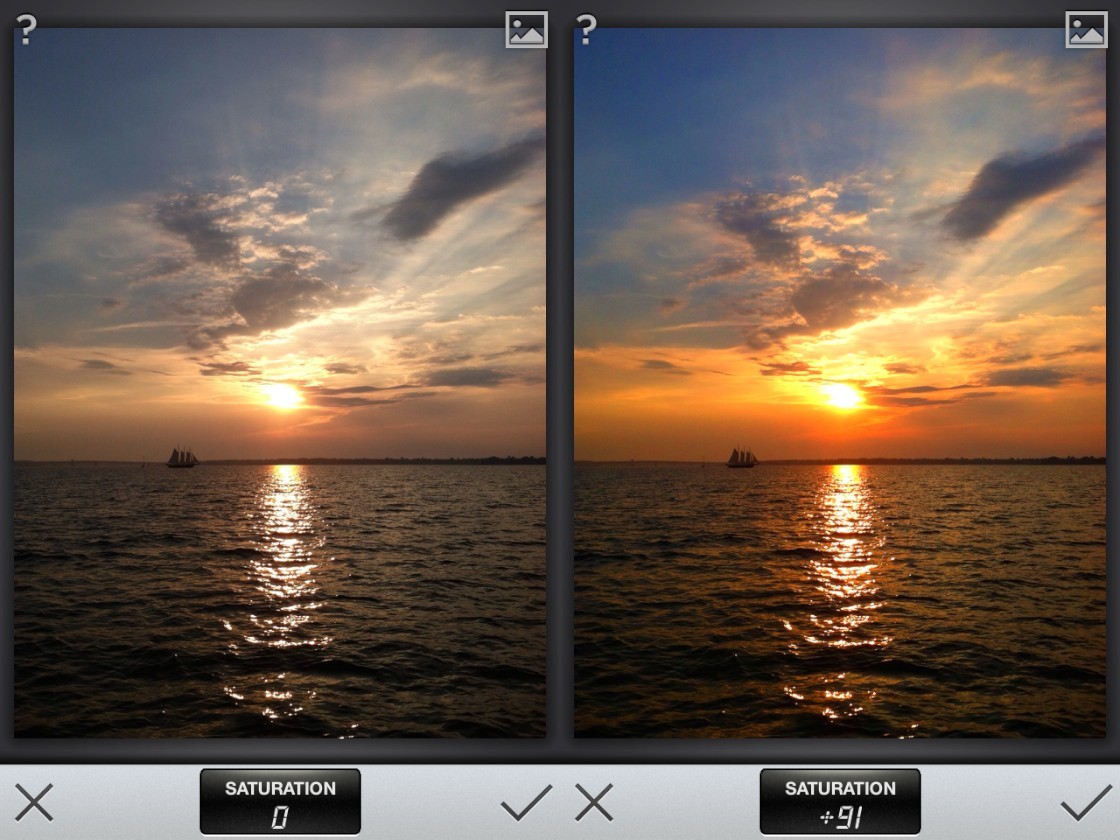Tap compare-original image icon above right photo
The height and width of the screenshot is (840, 1120).
click(1086, 30)
